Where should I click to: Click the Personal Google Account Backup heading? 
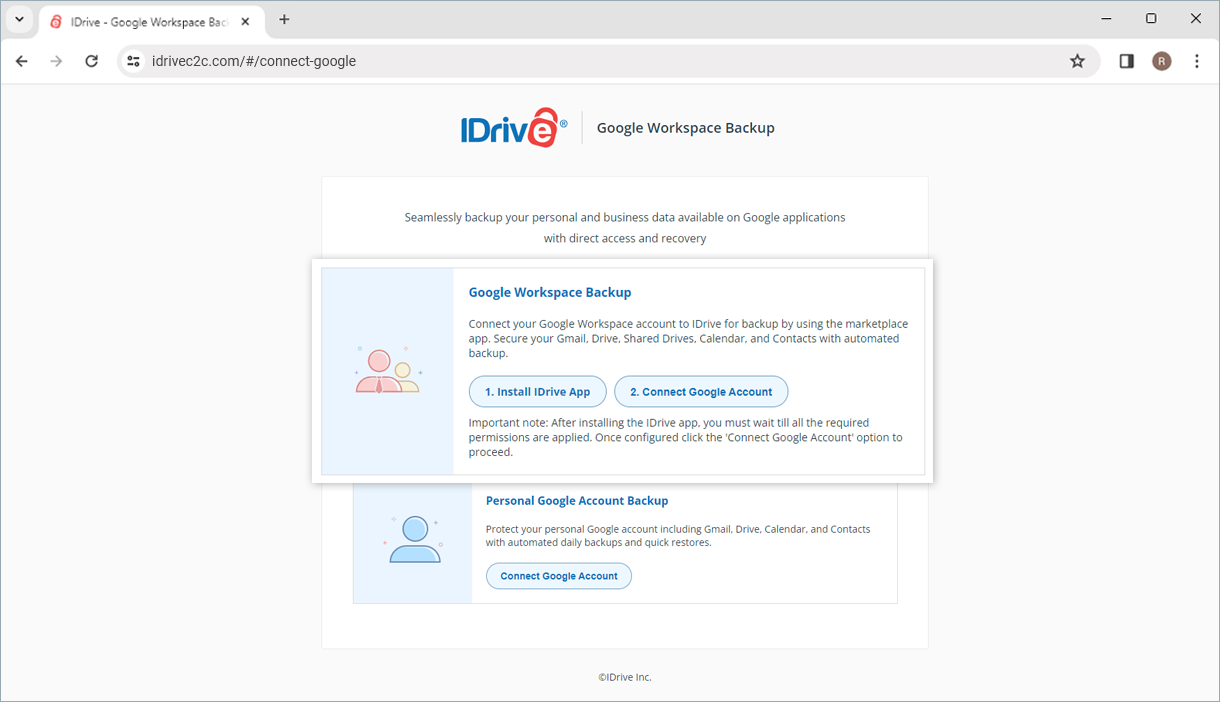(577, 501)
